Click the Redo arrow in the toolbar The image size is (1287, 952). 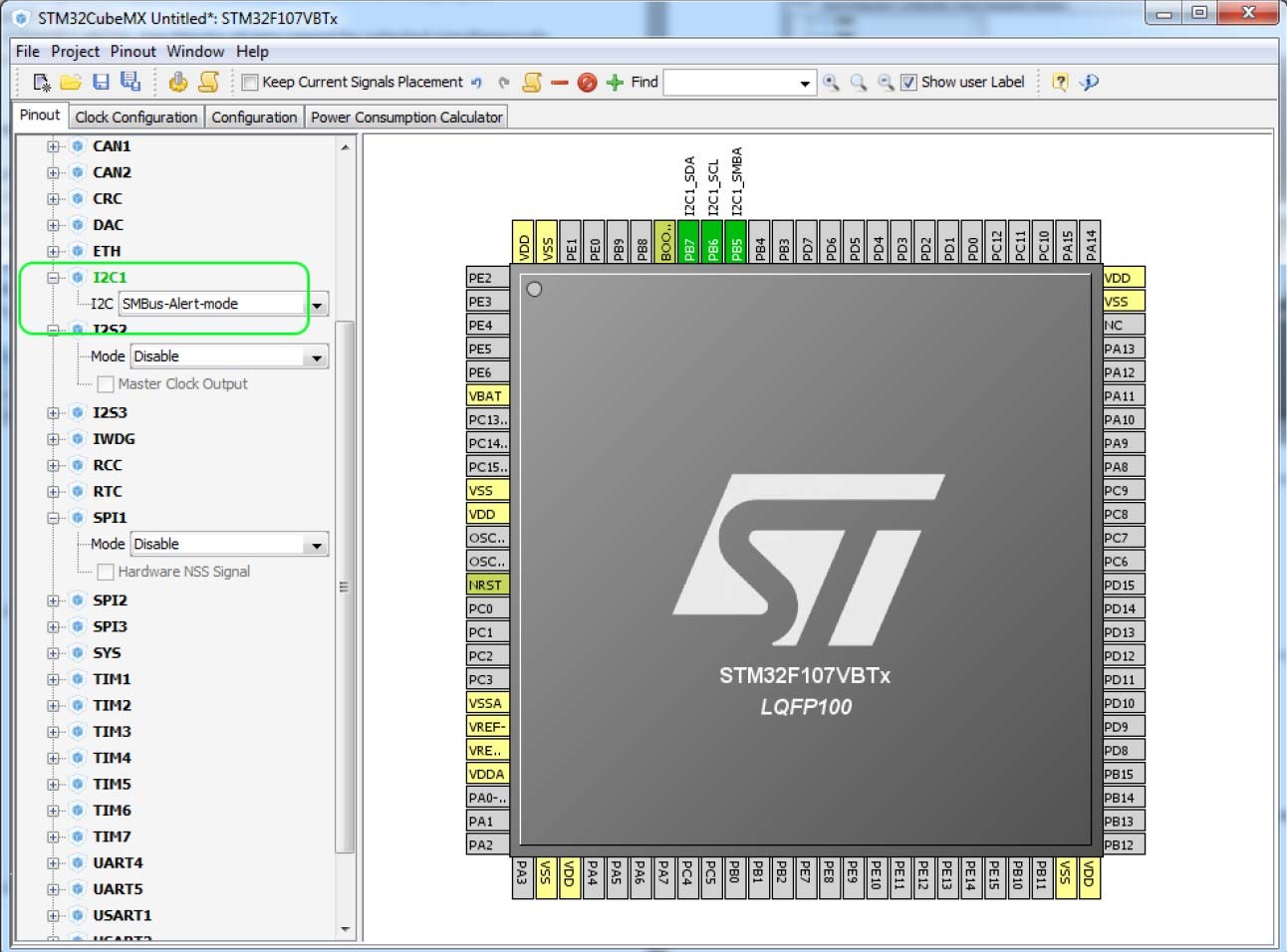503,83
